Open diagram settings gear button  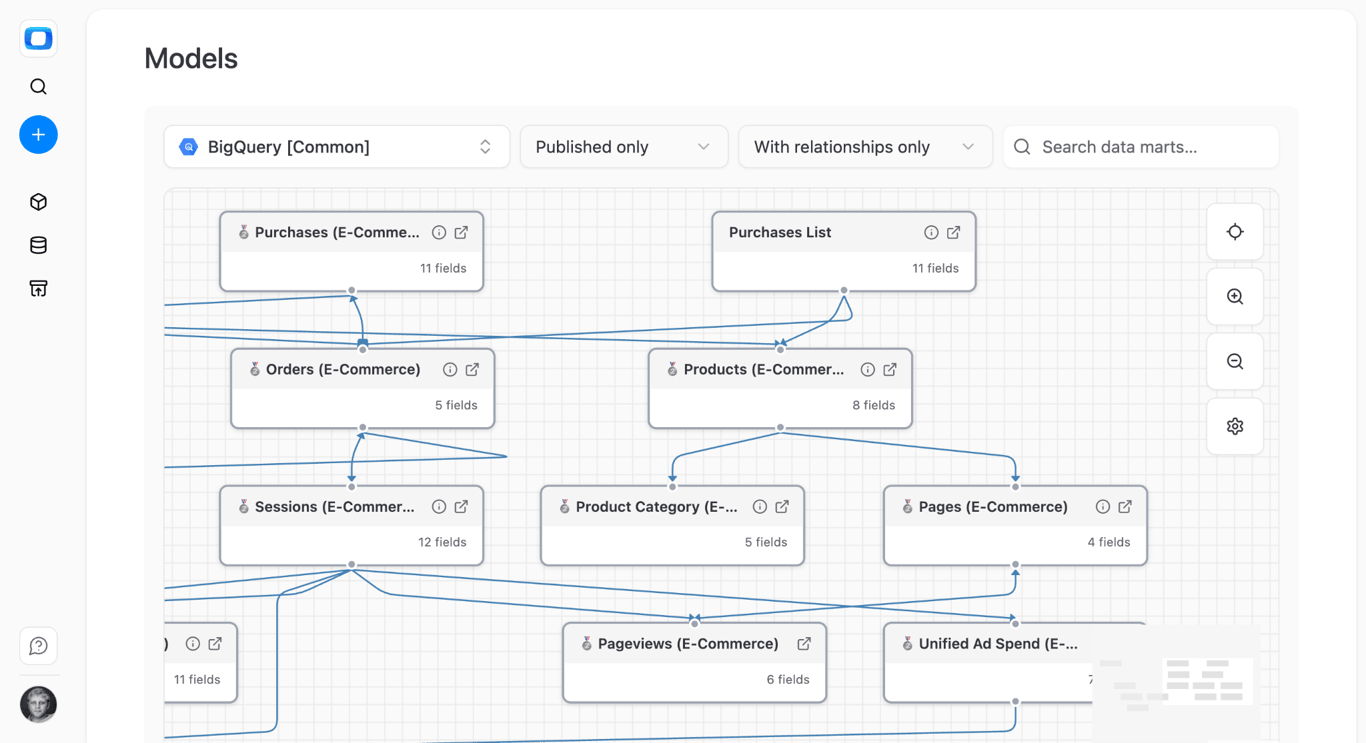pos(1235,426)
